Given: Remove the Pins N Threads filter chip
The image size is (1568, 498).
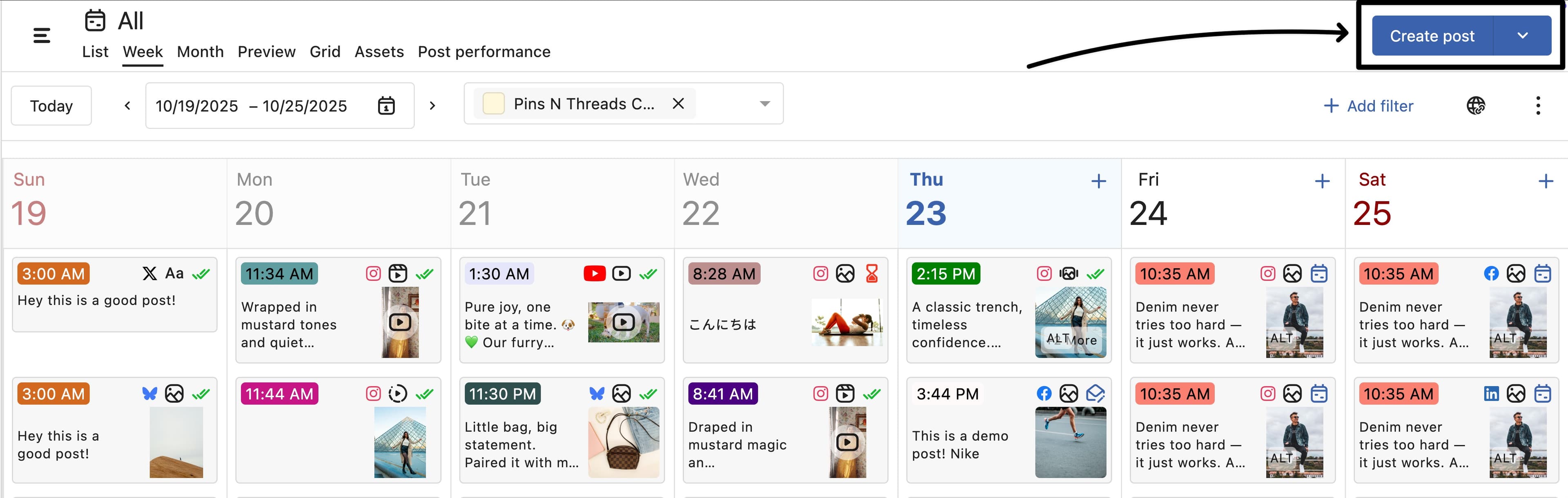Looking at the screenshot, I should (678, 104).
